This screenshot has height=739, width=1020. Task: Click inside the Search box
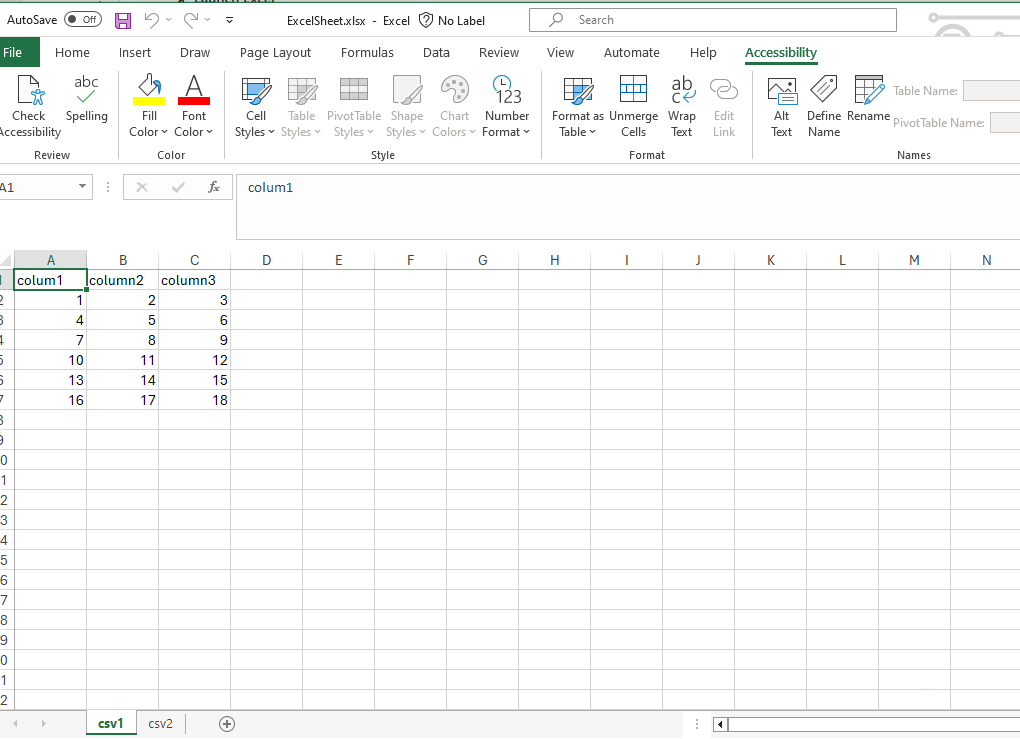point(712,19)
